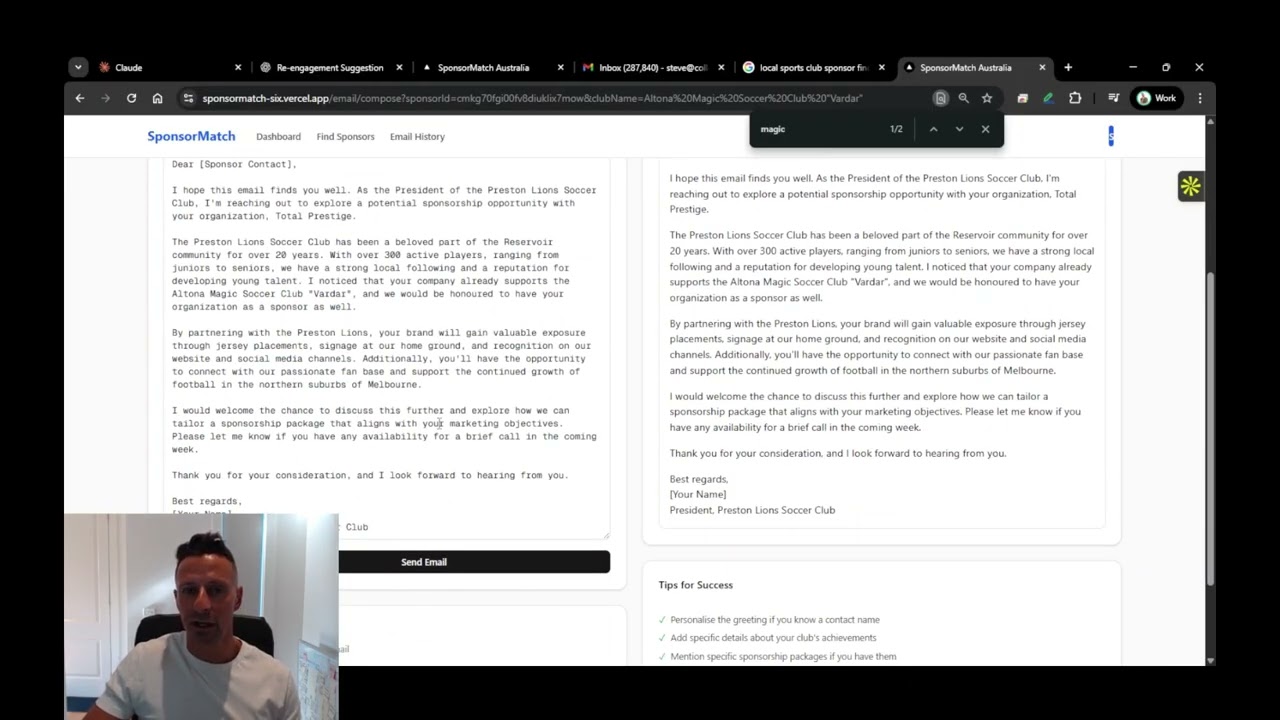Close the local sports club sponsor tab
Viewport: 1280px width, 720px height.
click(881, 68)
